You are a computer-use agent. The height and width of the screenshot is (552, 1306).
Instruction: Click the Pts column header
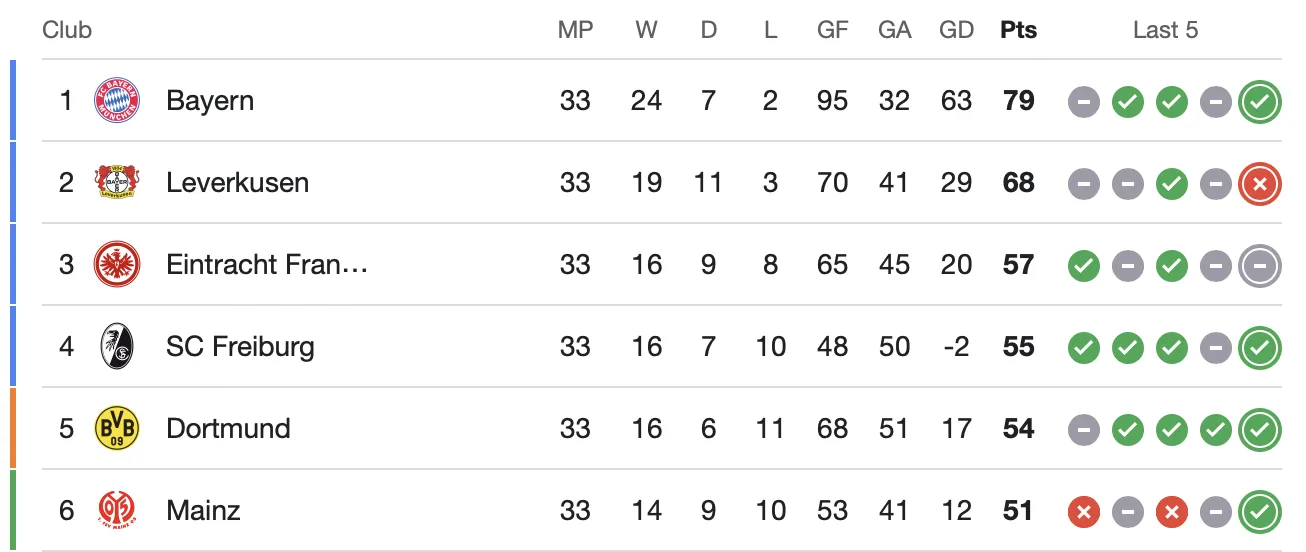1018,30
